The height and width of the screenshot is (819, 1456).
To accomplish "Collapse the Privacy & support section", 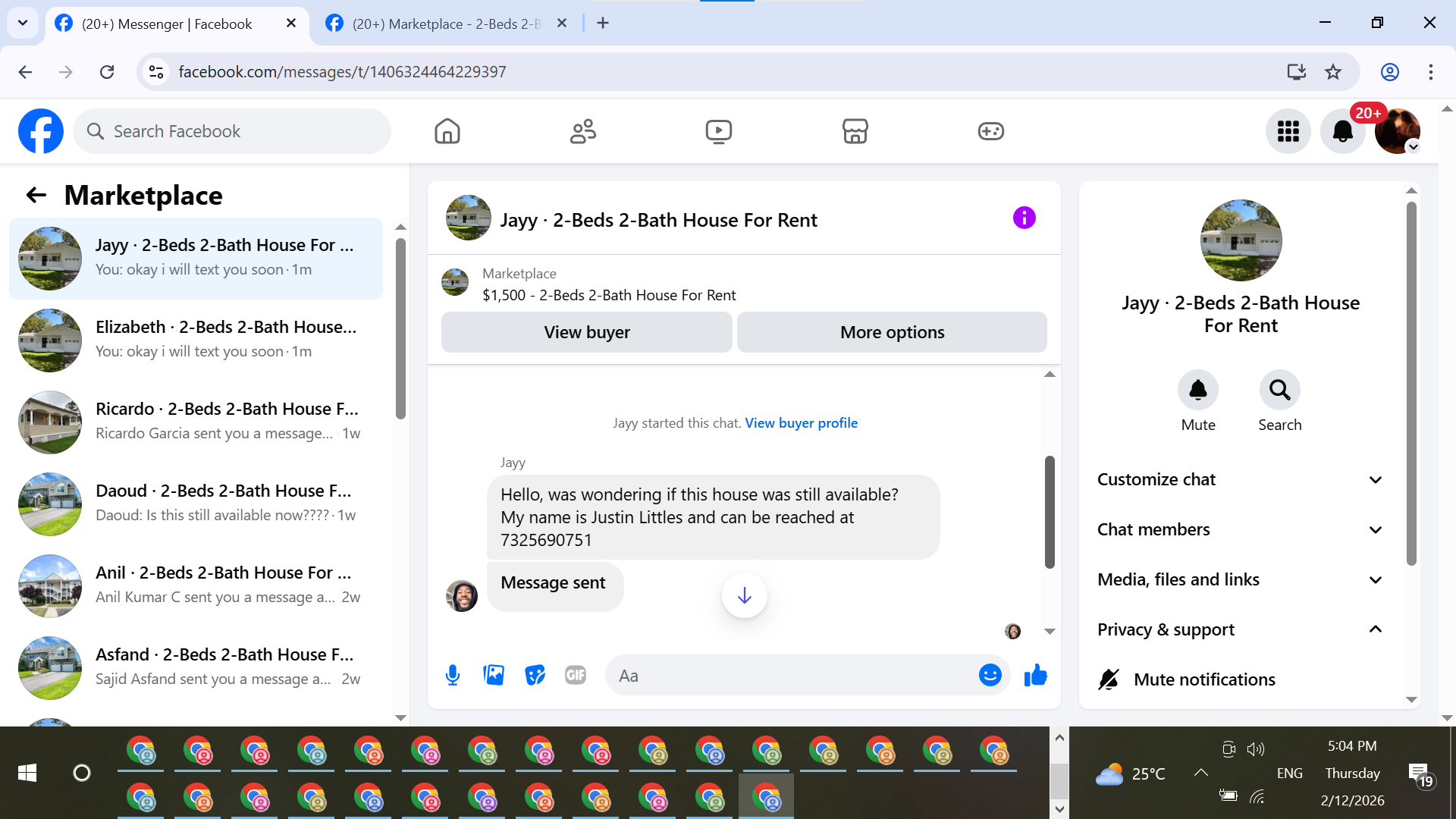I will coord(1241,629).
